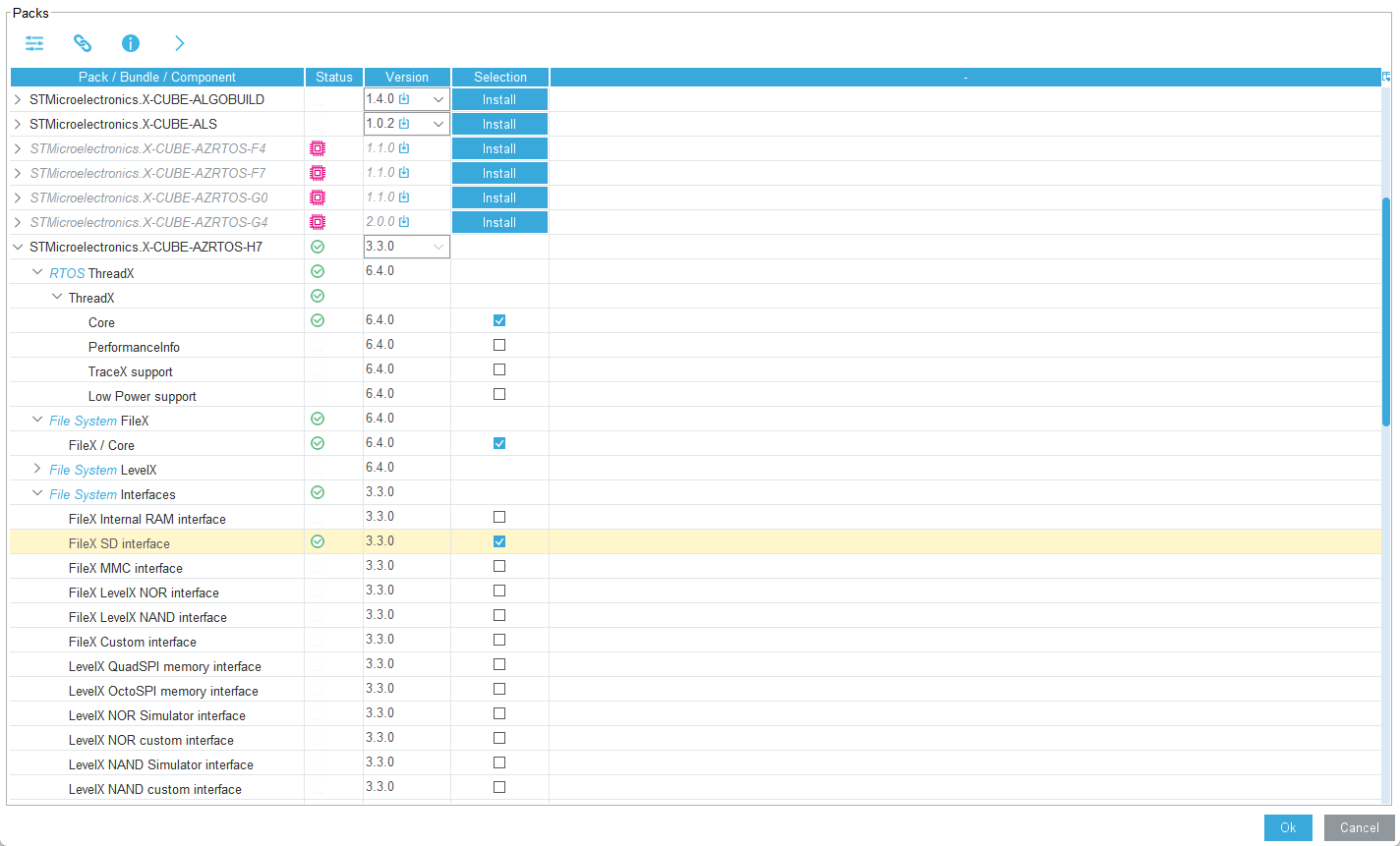Enable FileX LevelX NOR interface checkbox
The image size is (1400, 846).
499,591
